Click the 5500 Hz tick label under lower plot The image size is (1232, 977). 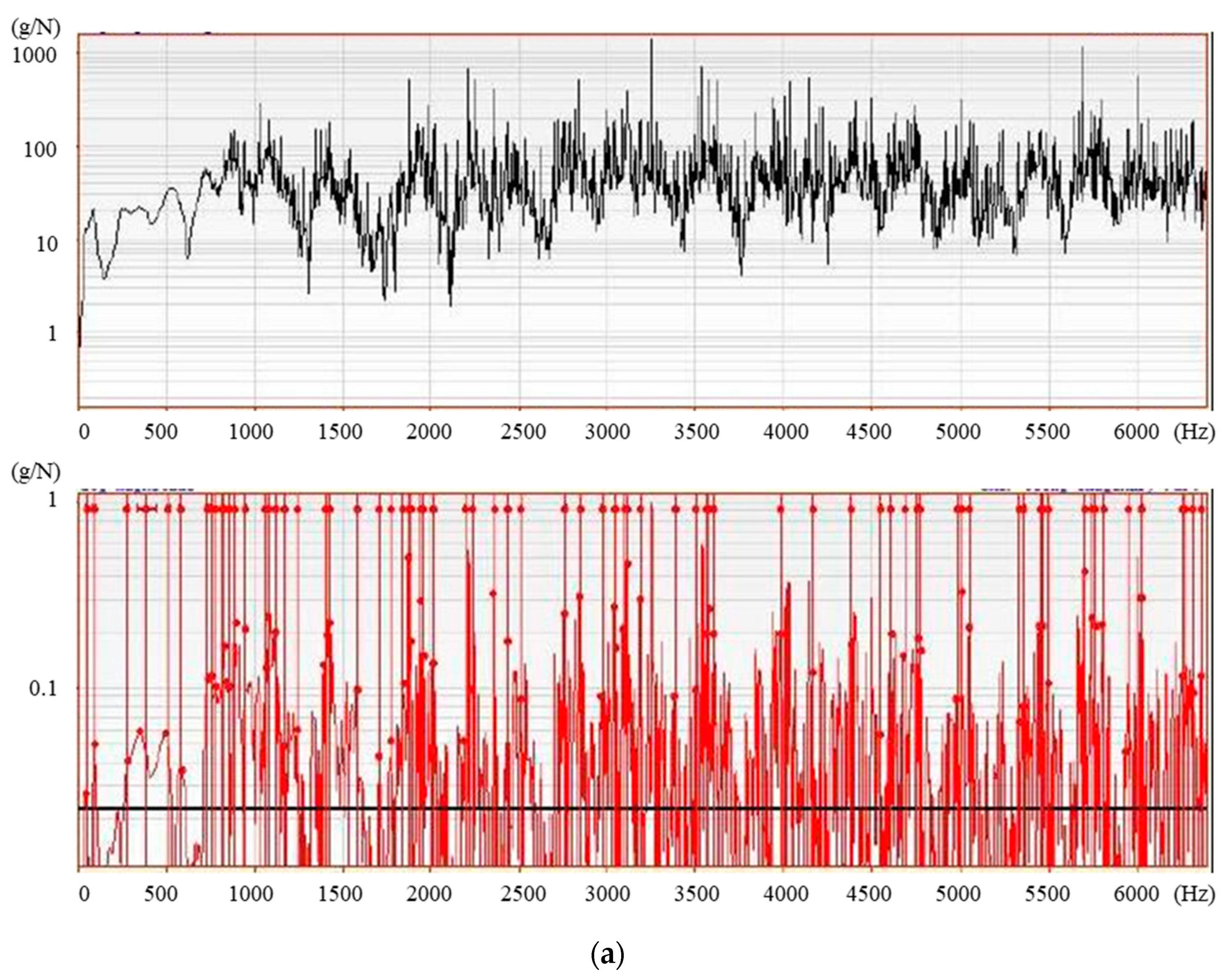pos(1047,893)
